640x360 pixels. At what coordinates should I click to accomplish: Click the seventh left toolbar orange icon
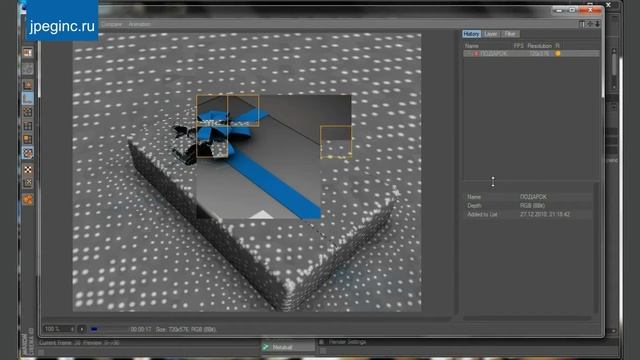coord(28,139)
